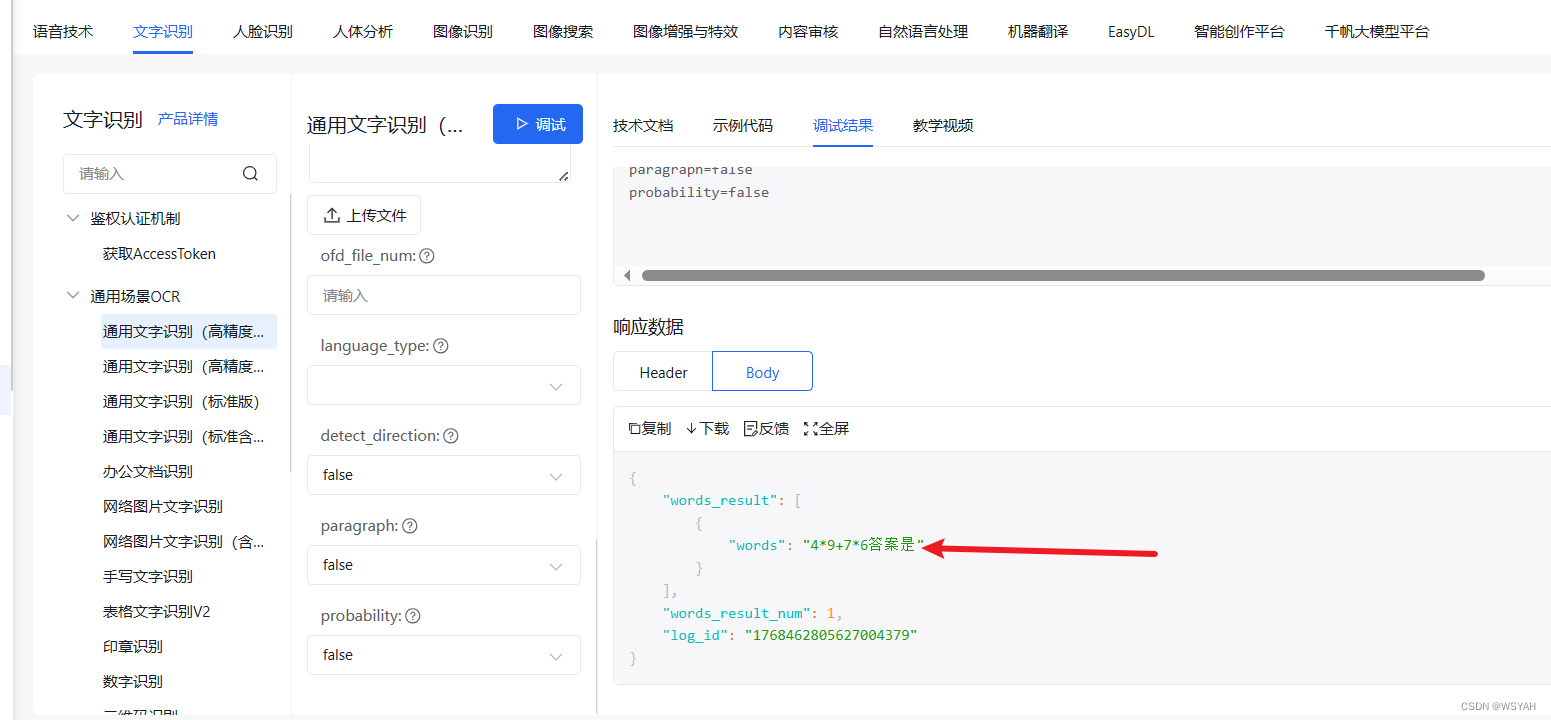1551x720 pixels.
Task: Open the detect_direction dropdown
Action: [444, 475]
